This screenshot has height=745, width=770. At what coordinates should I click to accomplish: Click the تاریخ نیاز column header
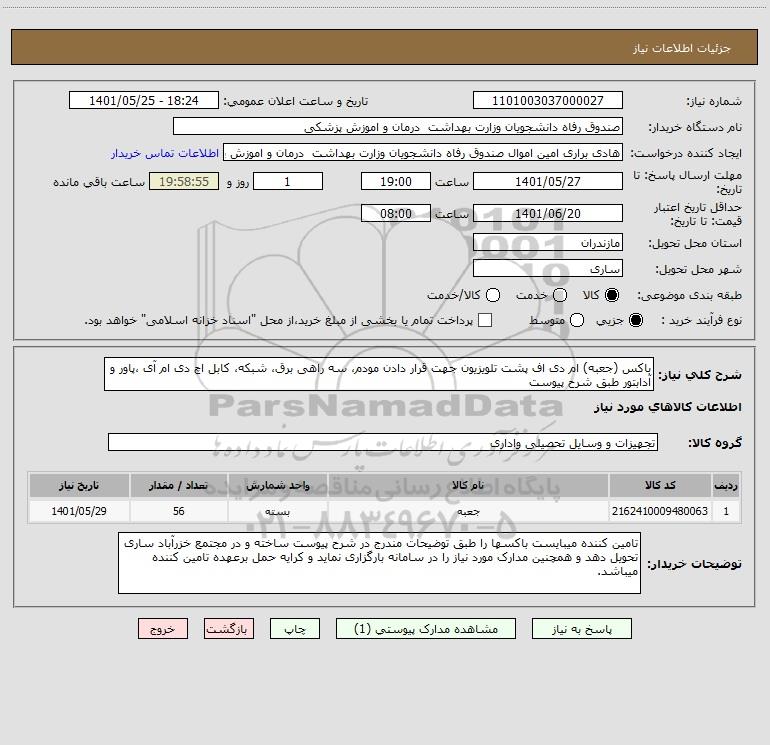point(79,485)
